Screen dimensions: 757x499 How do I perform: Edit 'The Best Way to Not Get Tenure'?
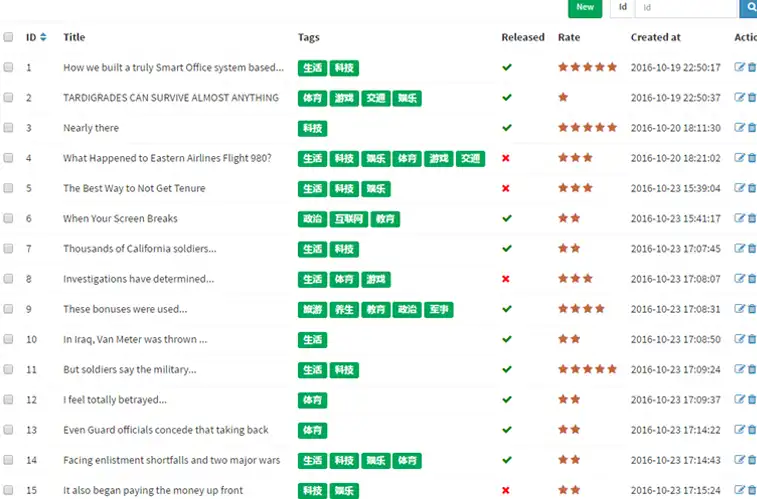pos(740,188)
